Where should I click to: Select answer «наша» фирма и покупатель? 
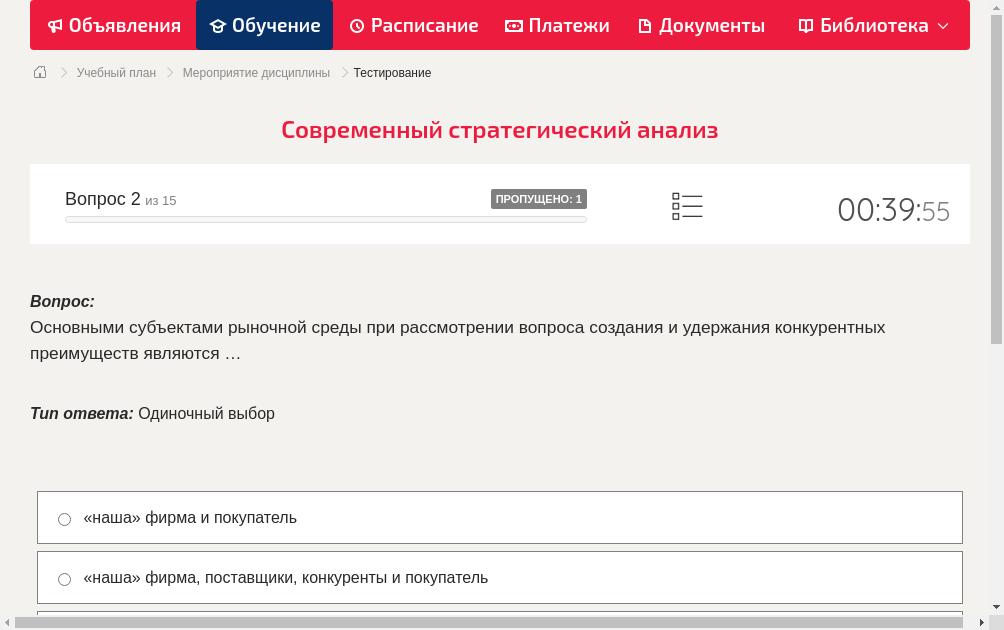(190, 517)
